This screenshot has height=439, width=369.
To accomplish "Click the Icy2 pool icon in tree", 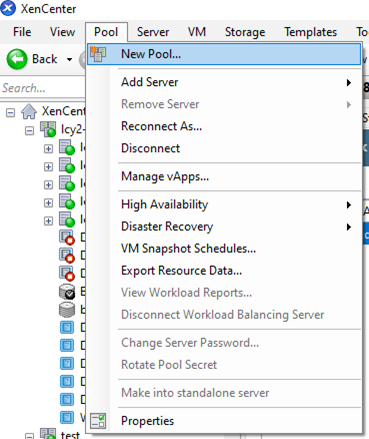I will tap(48, 129).
